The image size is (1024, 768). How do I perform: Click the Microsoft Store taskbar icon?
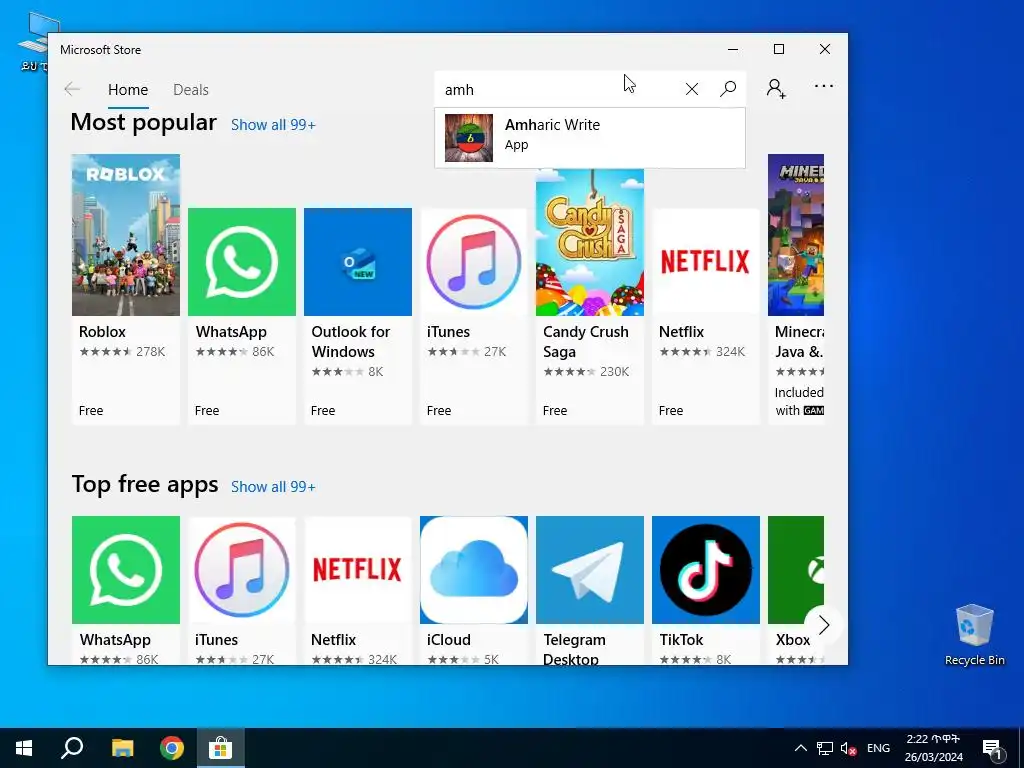221,748
